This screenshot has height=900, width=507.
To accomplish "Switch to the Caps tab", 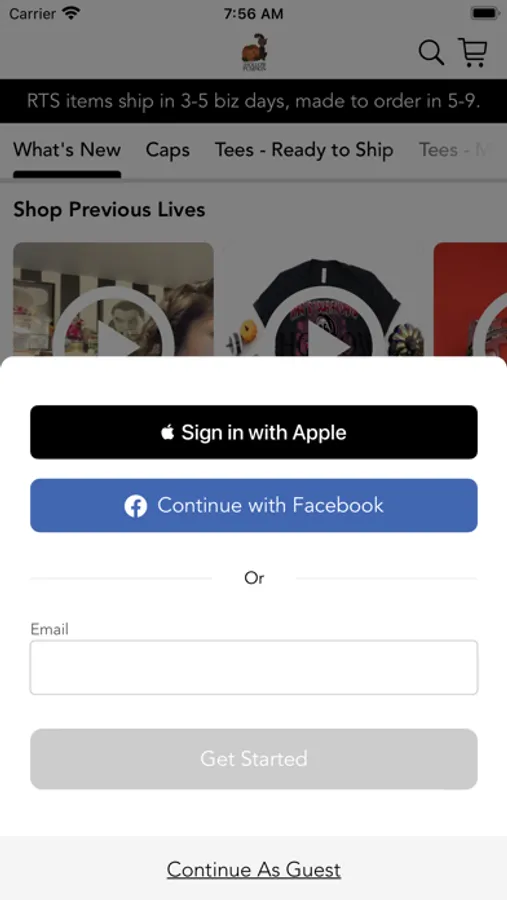I will click(x=168, y=150).
